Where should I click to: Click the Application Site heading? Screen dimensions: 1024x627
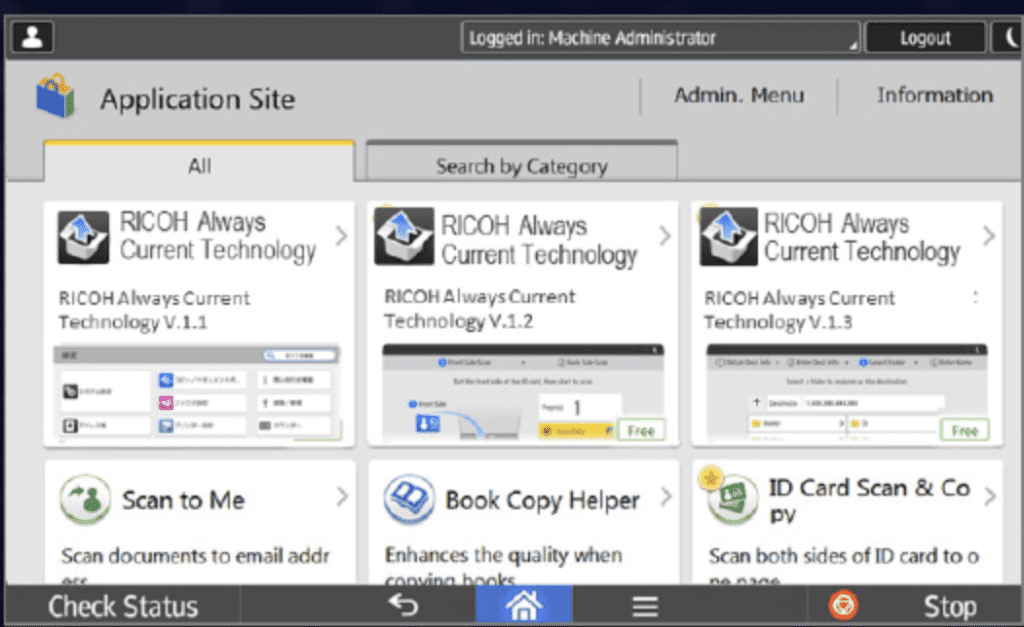point(198,99)
